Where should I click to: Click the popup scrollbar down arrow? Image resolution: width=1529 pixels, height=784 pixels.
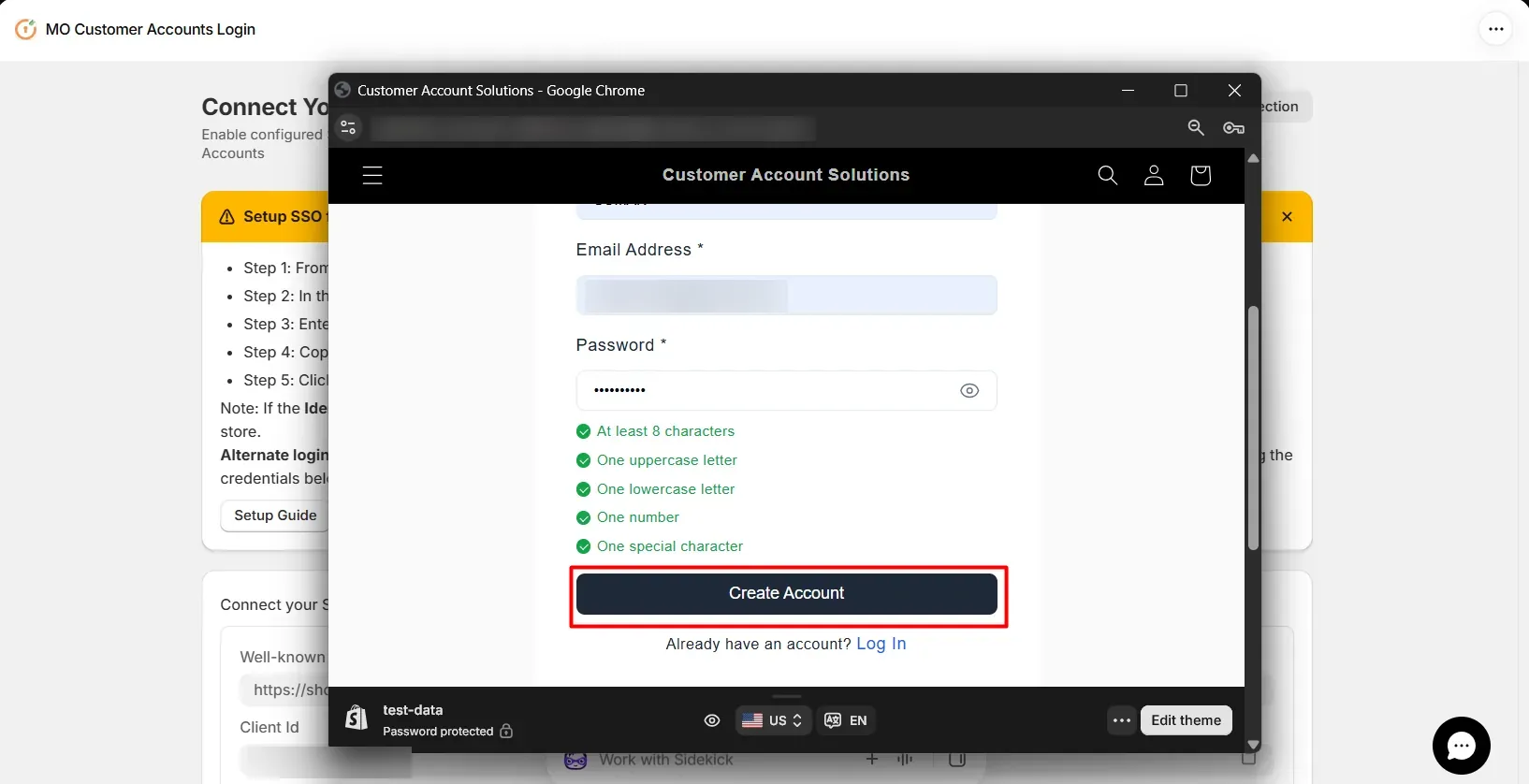[x=1254, y=745]
